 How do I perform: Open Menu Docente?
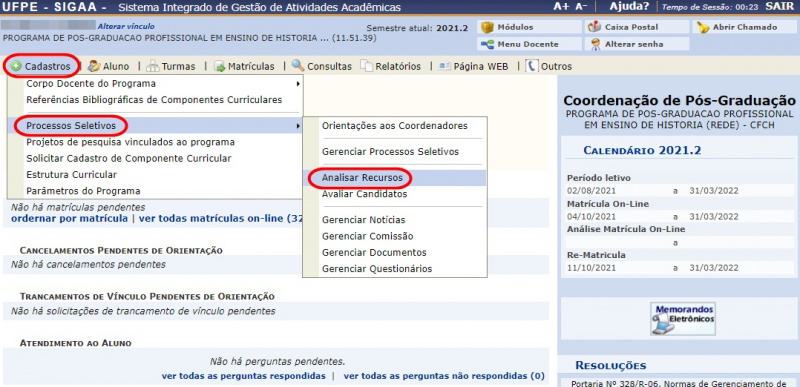(x=530, y=44)
